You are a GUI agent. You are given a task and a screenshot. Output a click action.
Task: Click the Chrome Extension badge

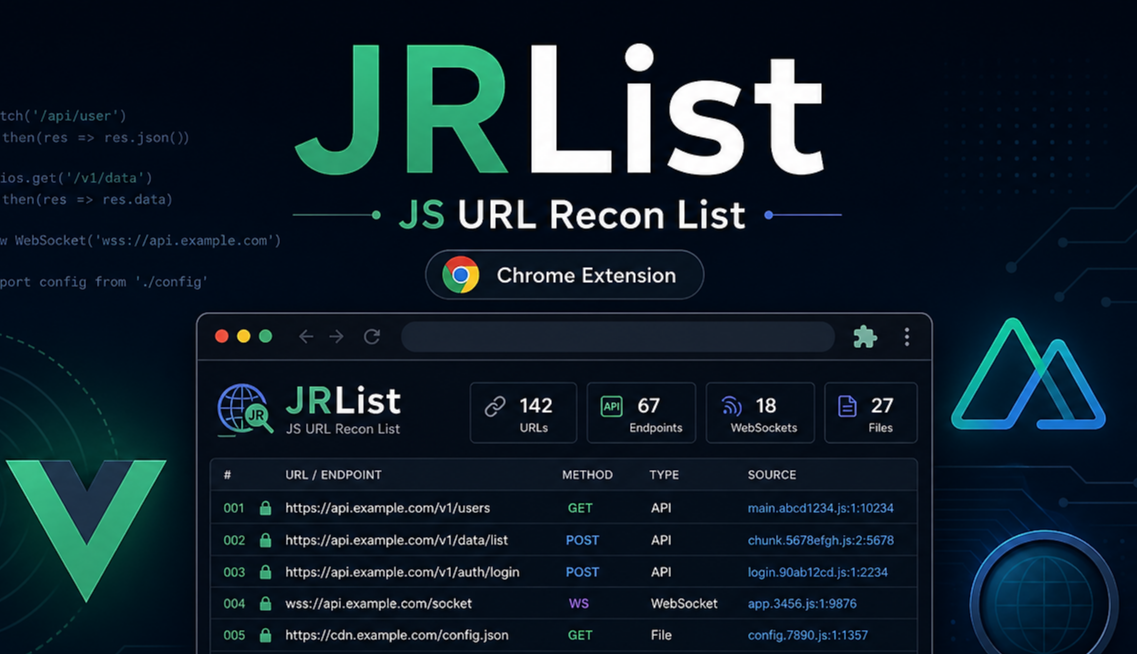[x=564, y=275]
